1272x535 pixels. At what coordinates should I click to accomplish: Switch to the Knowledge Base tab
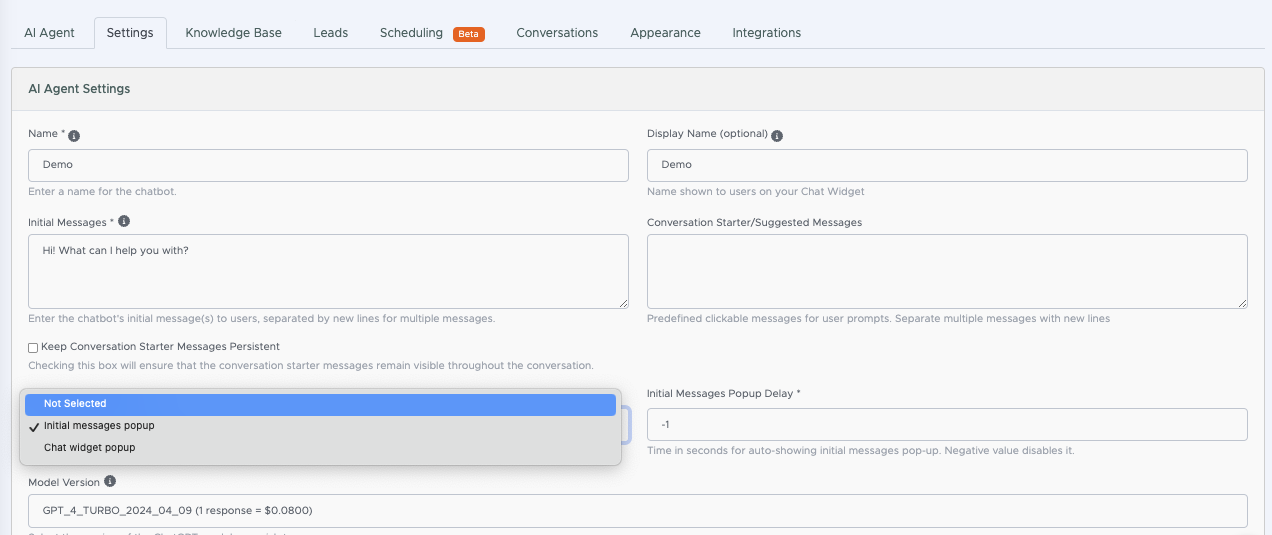(x=234, y=33)
